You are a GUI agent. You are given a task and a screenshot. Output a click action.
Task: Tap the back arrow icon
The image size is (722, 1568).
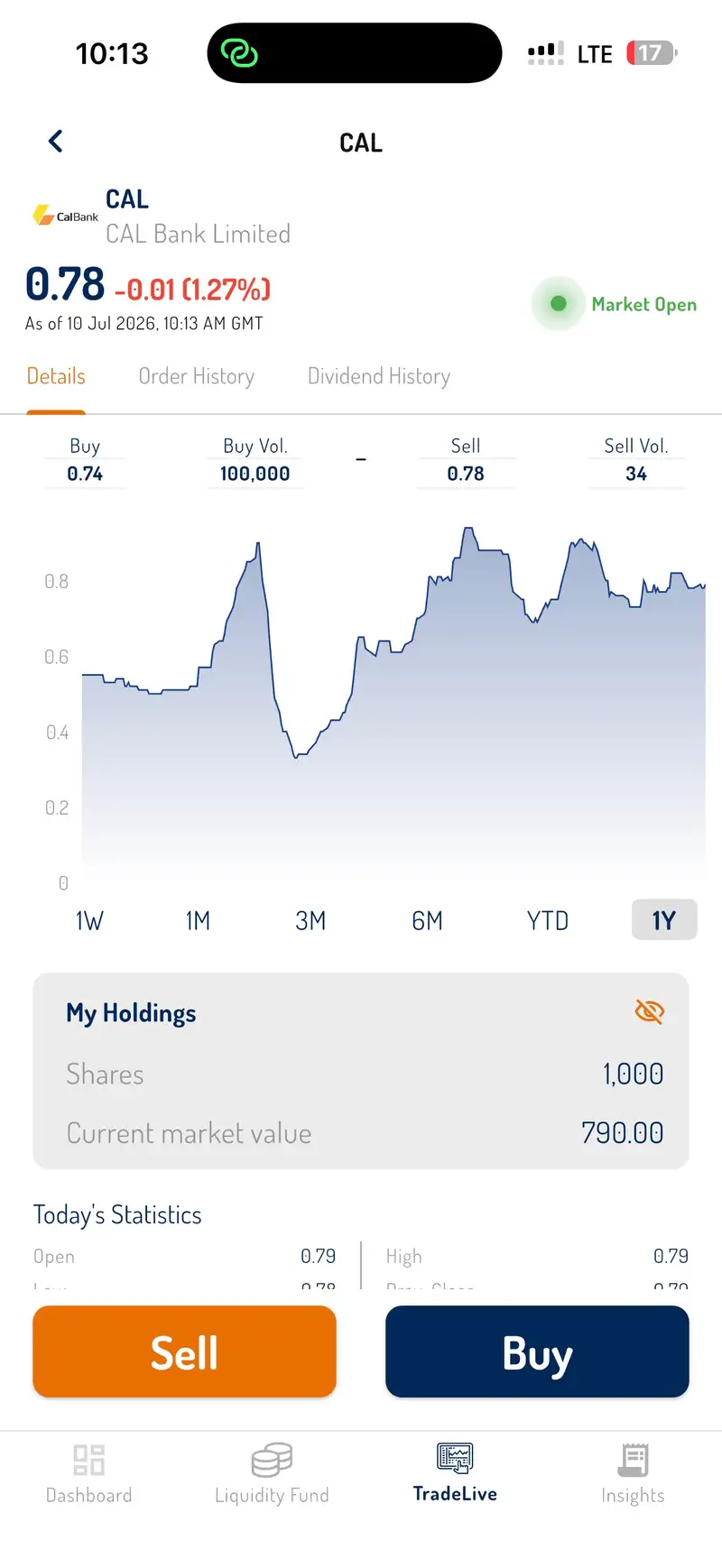click(x=55, y=142)
